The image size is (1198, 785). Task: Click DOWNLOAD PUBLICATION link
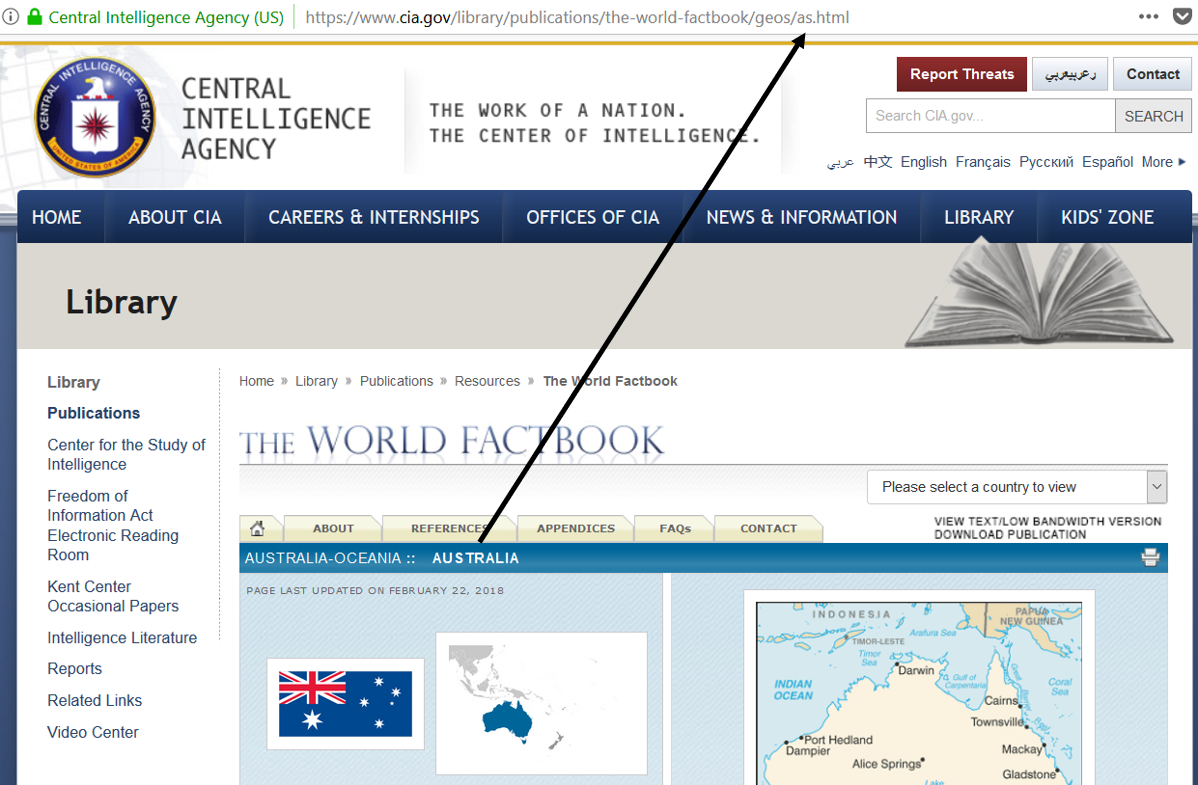coord(1009,534)
